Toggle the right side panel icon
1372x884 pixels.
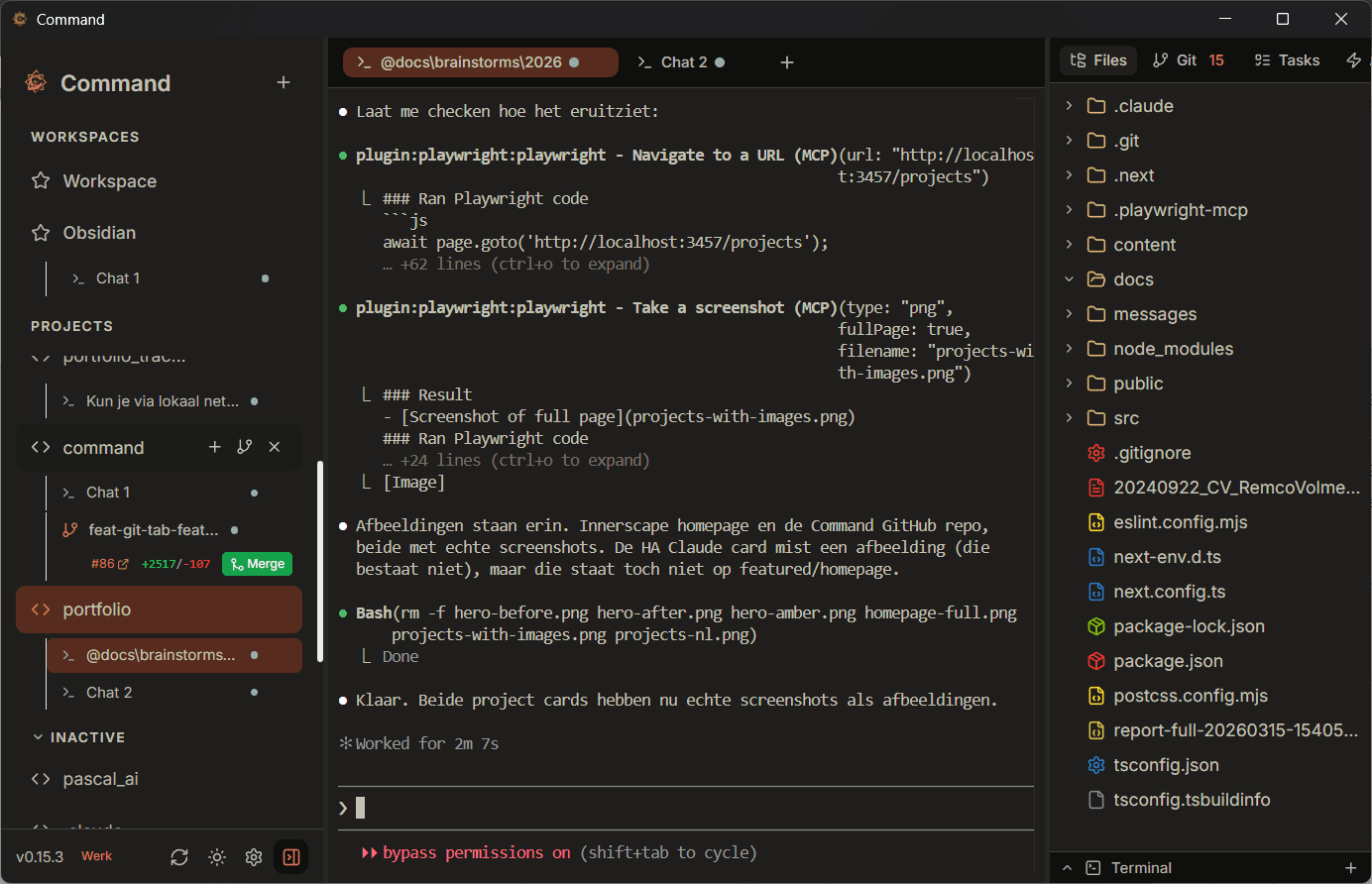tap(291, 857)
